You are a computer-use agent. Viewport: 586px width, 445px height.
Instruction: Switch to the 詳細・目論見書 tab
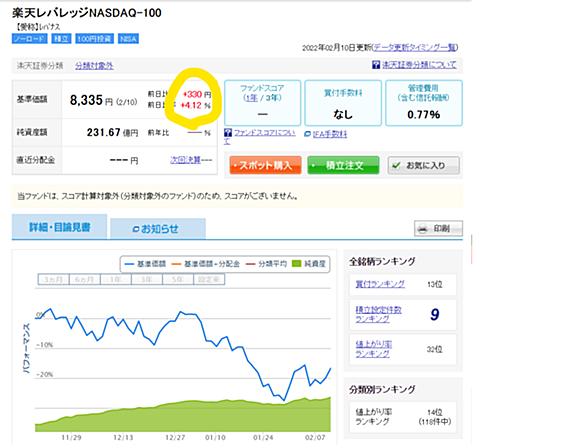[60, 227]
